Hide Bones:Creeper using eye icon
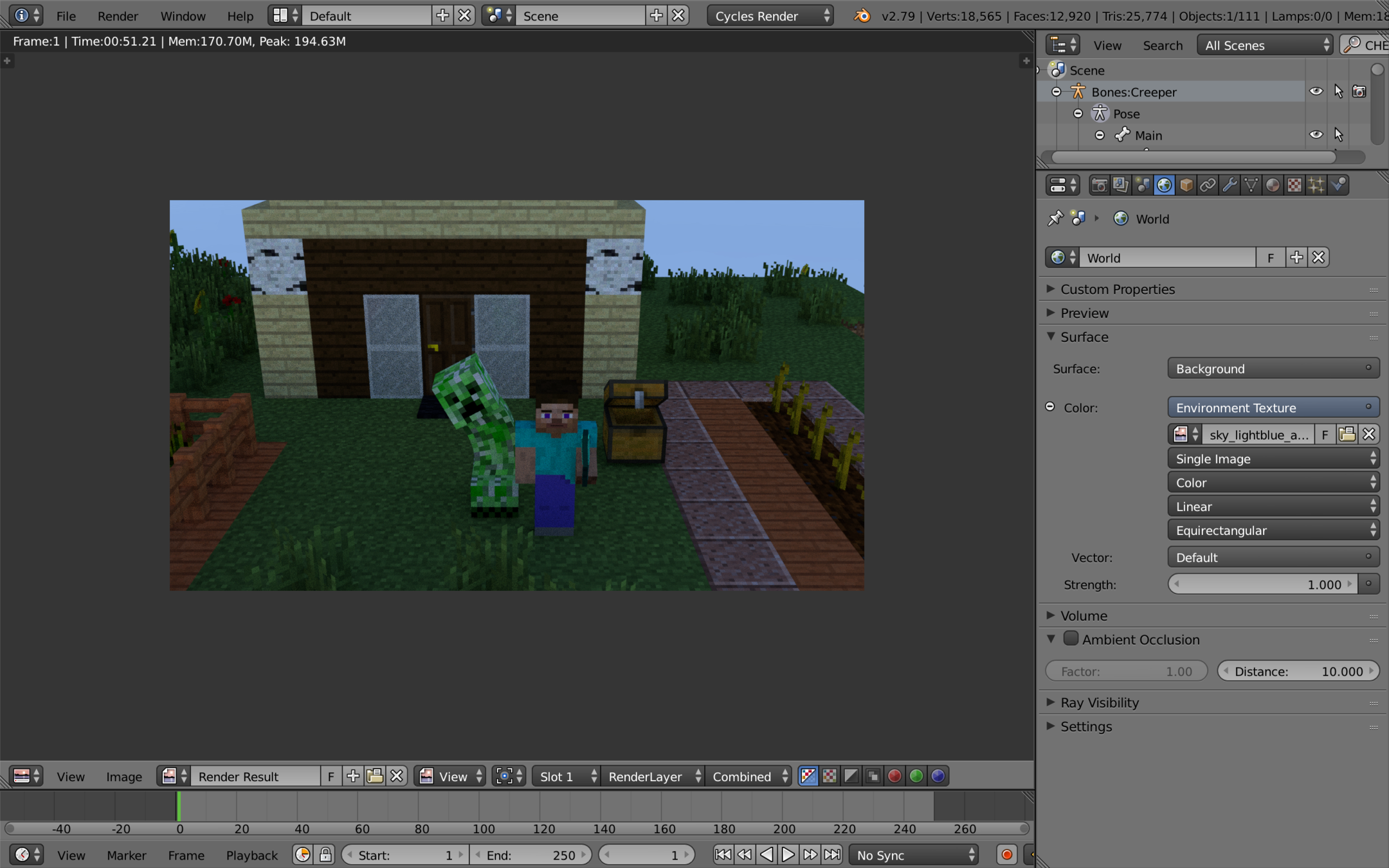 coord(1316,91)
